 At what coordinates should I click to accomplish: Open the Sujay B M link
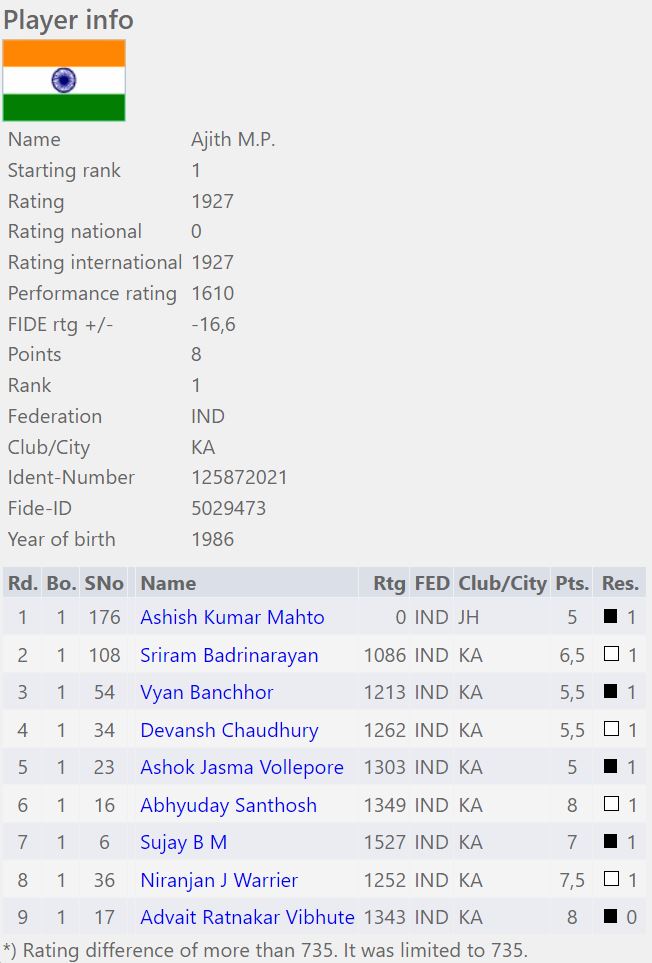tap(183, 843)
